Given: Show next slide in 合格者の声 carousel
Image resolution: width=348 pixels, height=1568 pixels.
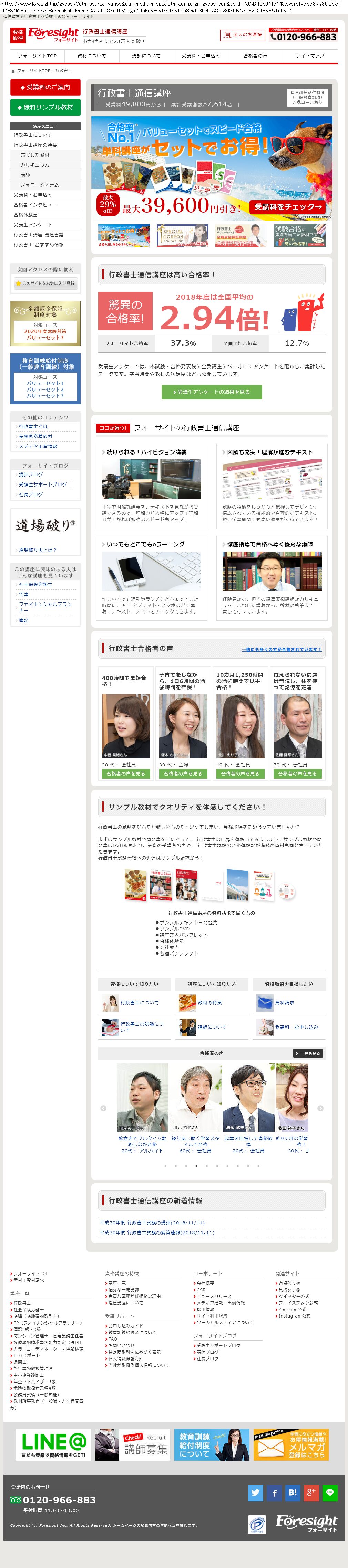Looking at the screenshot, I should 320,1108.
